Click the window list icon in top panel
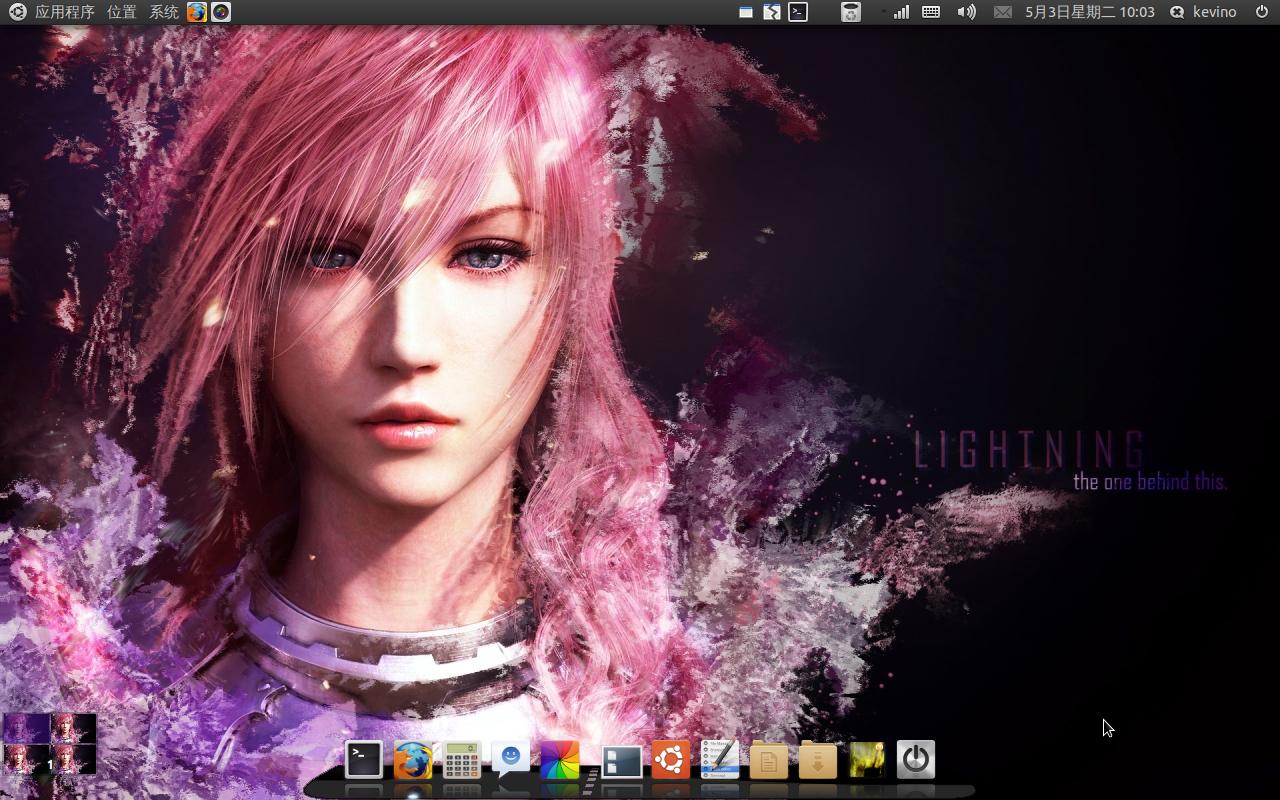This screenshot has height=800, width=1280. tap(746, 12)
